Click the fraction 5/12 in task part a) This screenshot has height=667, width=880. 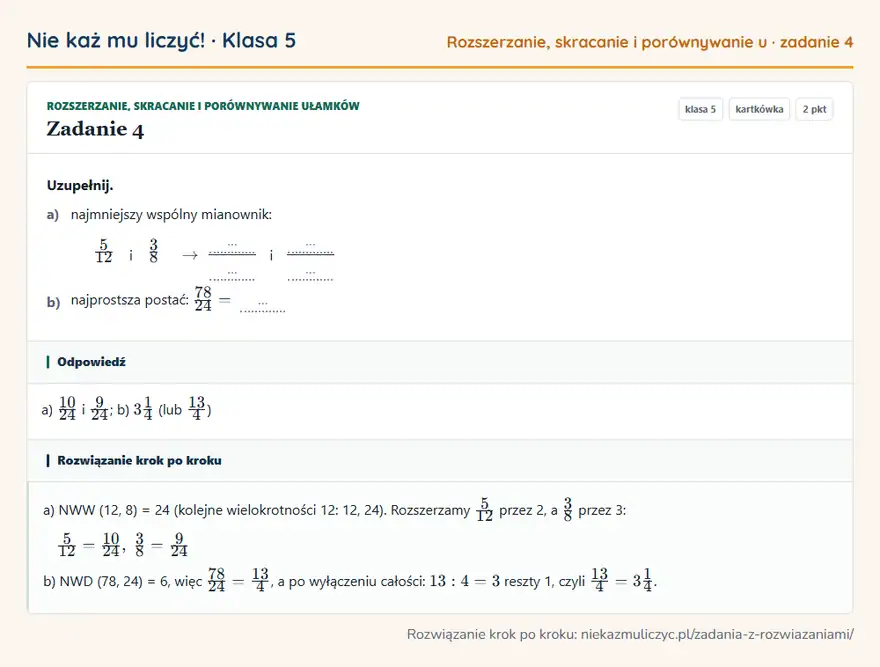pos(103,251)
